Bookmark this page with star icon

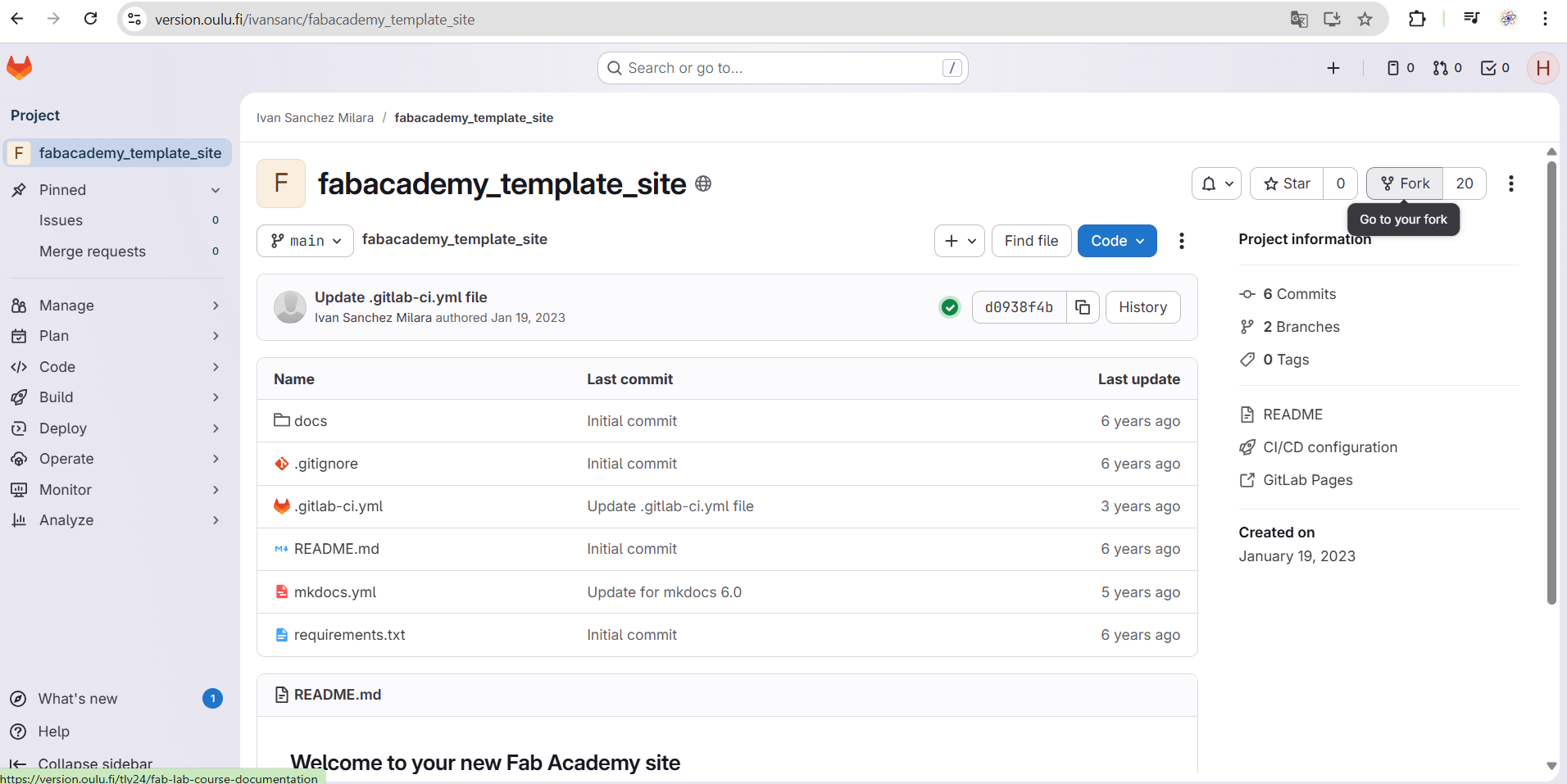tap(1365, 19)
